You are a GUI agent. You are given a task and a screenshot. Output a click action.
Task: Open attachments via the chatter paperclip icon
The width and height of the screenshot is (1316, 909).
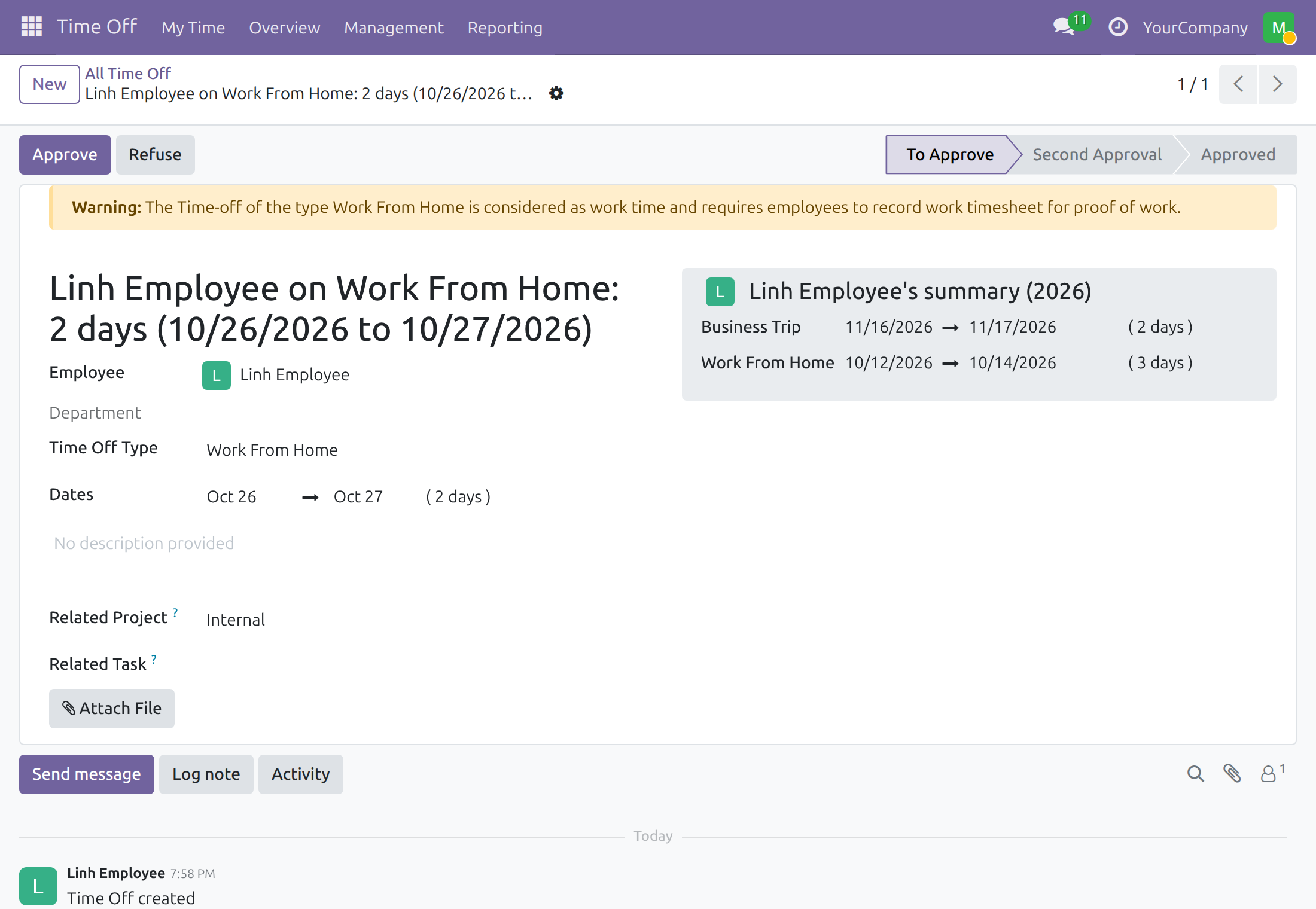pos(1232,773)
